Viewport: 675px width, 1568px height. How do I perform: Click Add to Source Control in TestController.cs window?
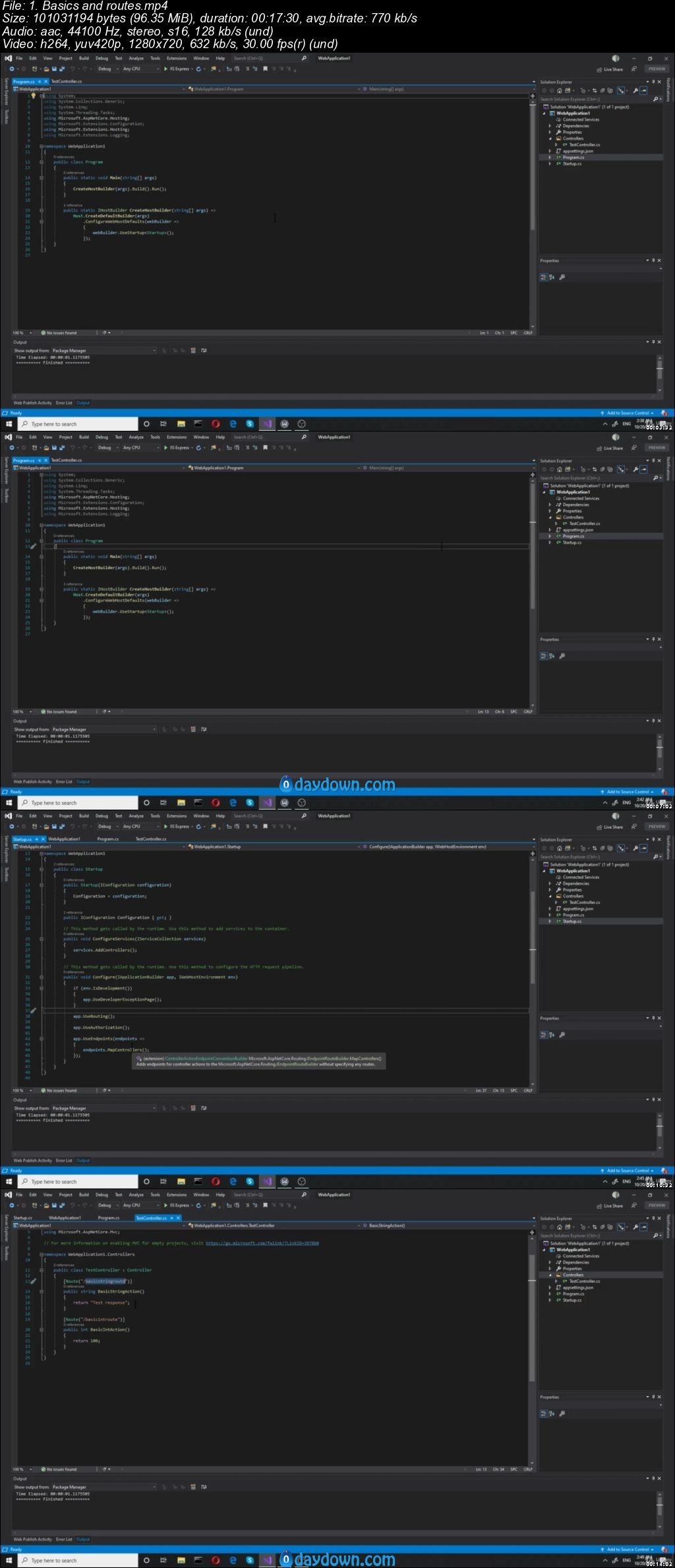627,1550
